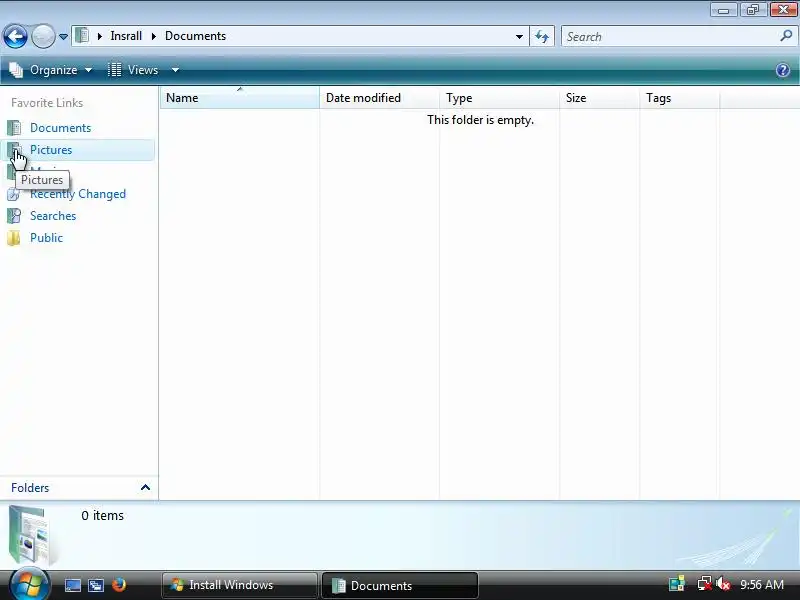
Task: Expand the Folders pane chevron
Action: pos(145,488)
